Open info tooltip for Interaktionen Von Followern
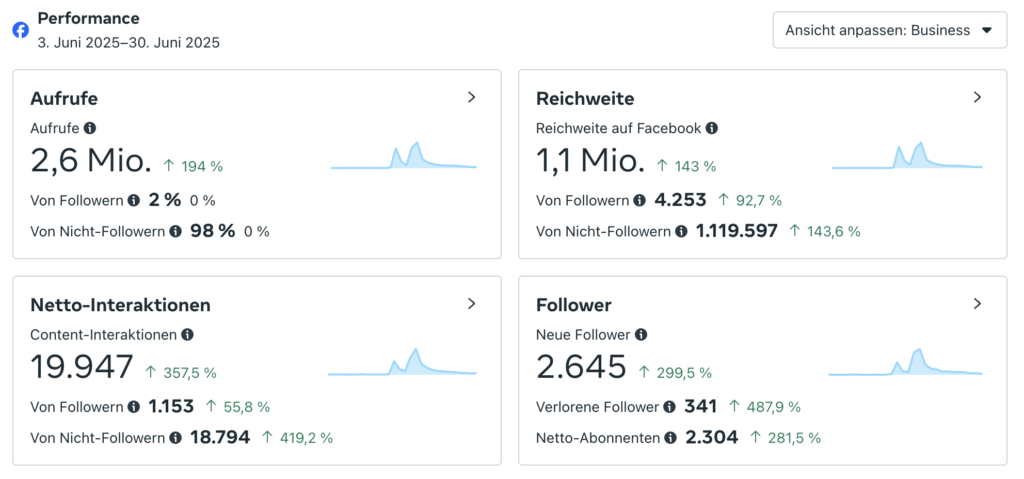Viewport: 1024px width, 479px height. click(134, 406)
